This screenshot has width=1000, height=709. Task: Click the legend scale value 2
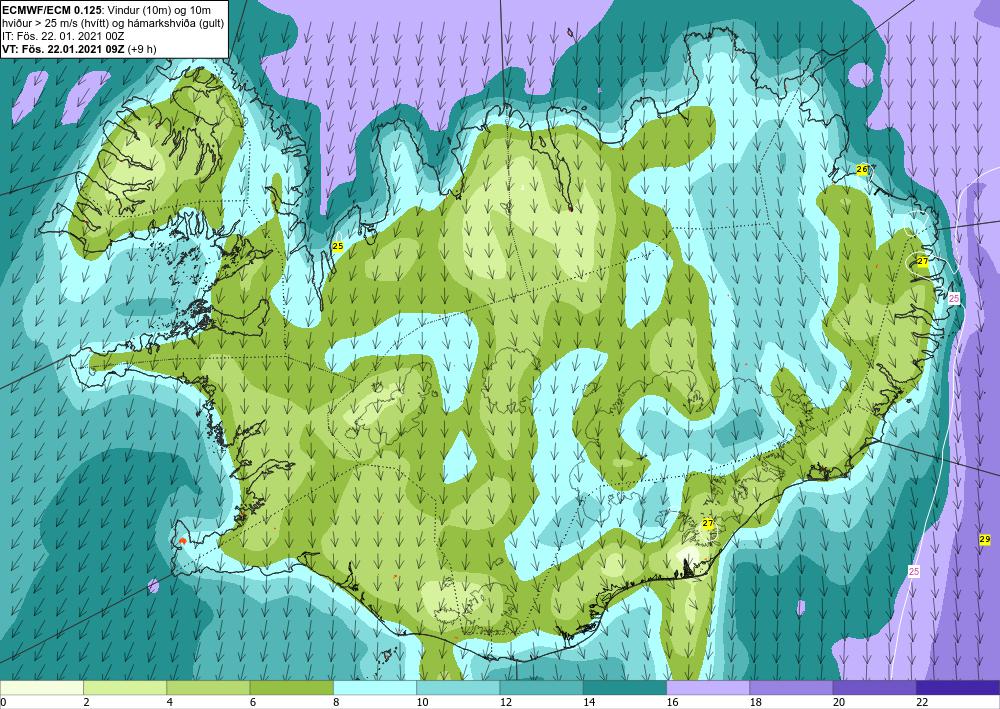click(86, 702)
